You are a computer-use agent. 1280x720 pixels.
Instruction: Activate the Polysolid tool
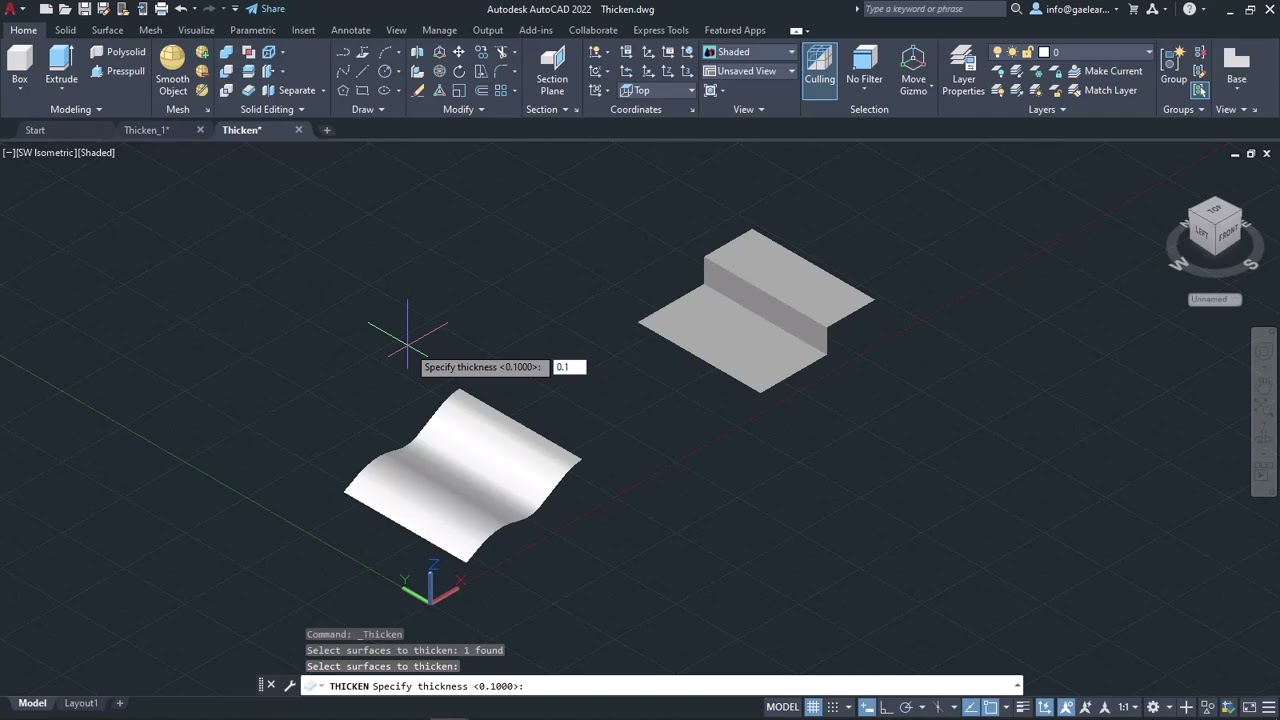(118, 52)
